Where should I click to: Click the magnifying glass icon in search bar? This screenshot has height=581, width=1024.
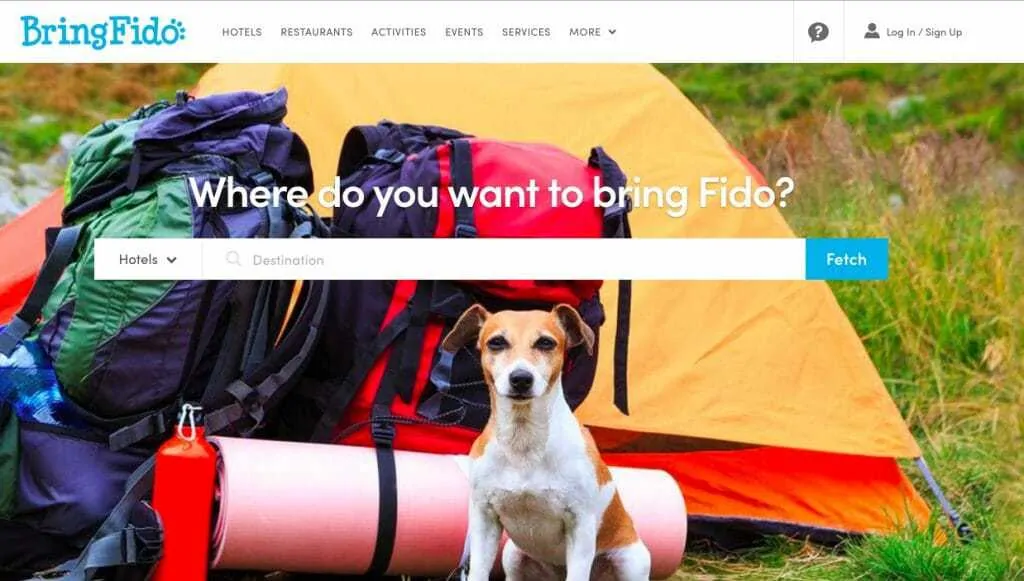233,259
